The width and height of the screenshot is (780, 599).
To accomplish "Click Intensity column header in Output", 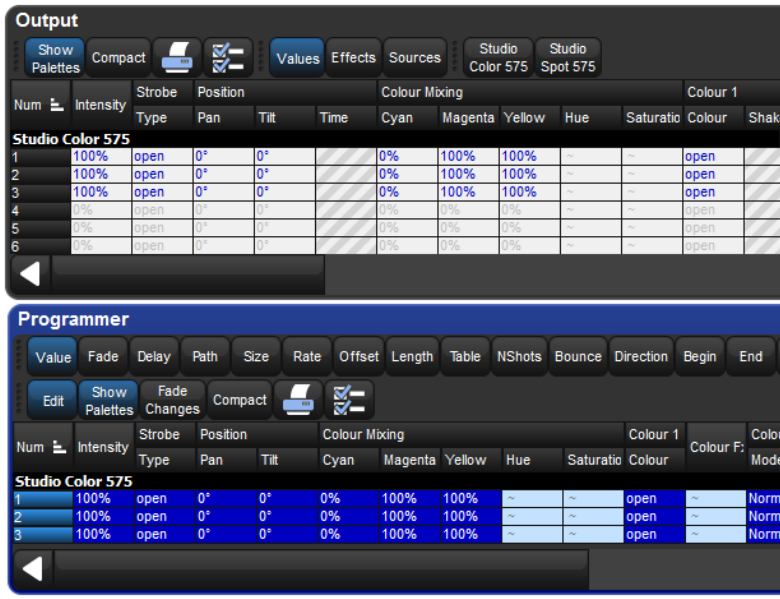I will pyautogui.click(x=101, y=105).
